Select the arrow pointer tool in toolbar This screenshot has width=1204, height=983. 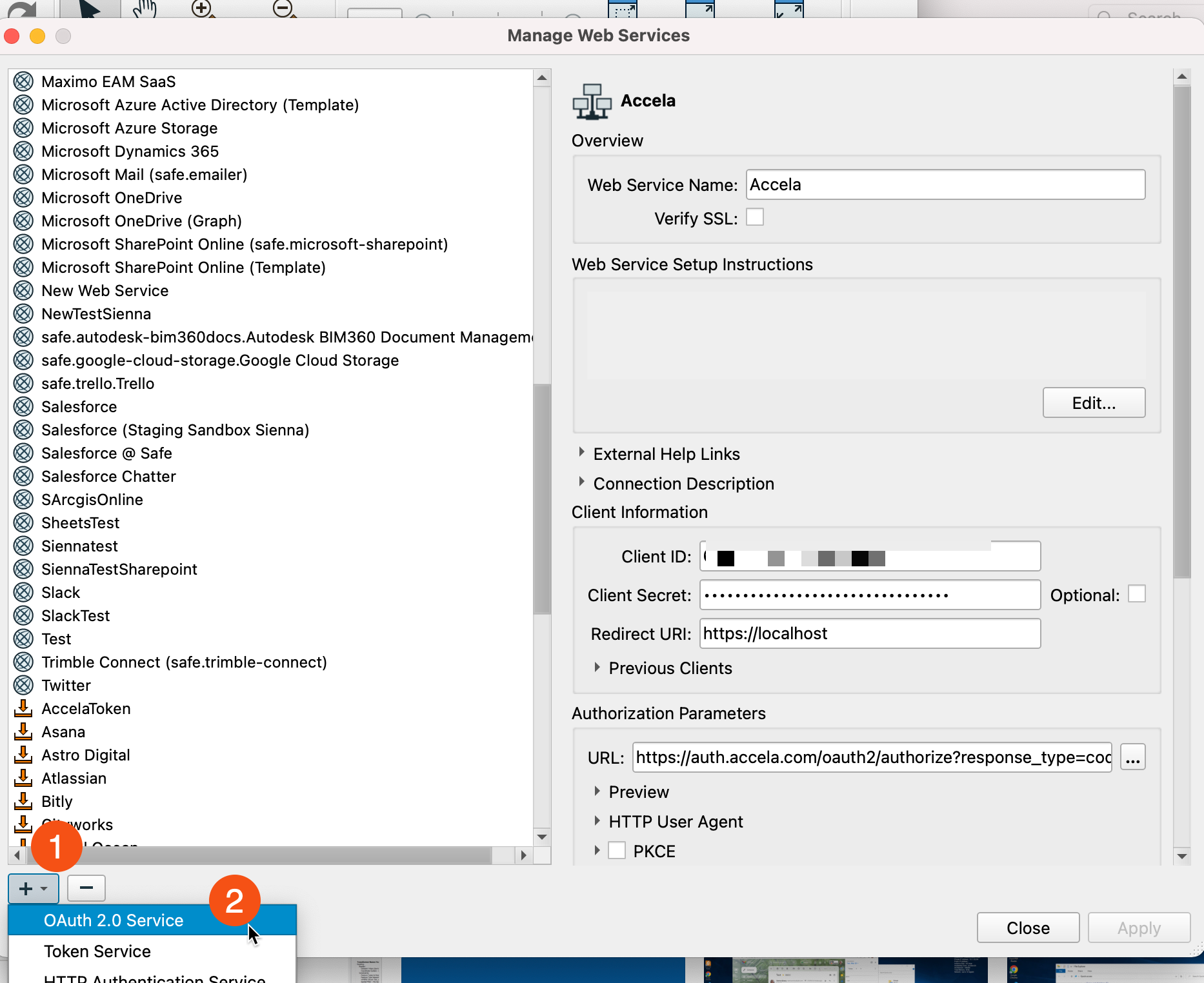coord(90,9)
